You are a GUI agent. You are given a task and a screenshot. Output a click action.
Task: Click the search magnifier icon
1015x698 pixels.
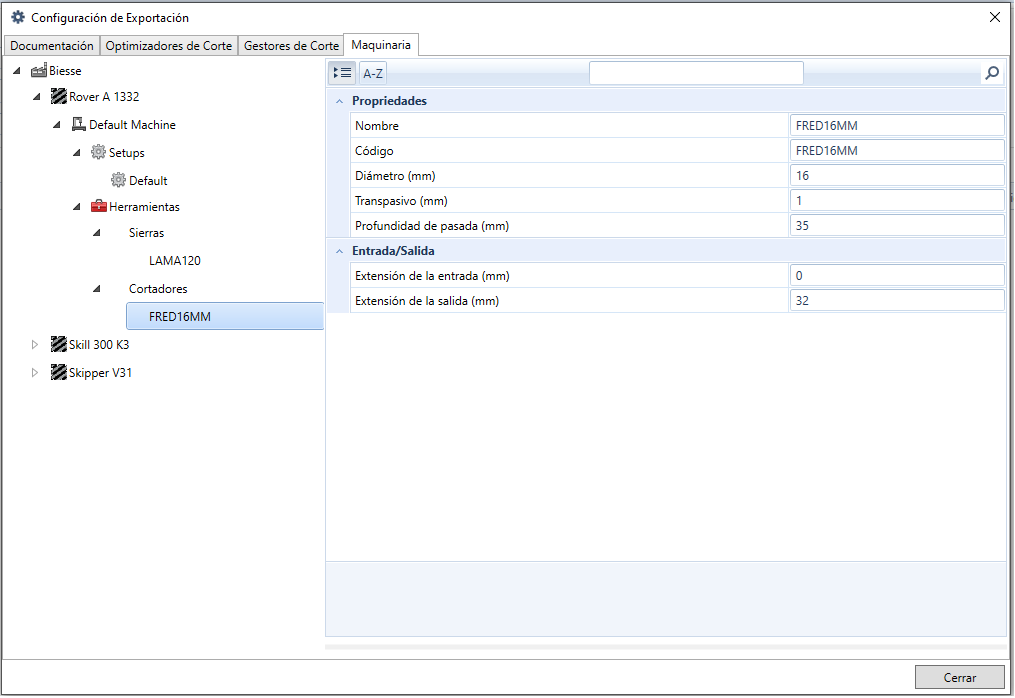[x=992, y=73]
